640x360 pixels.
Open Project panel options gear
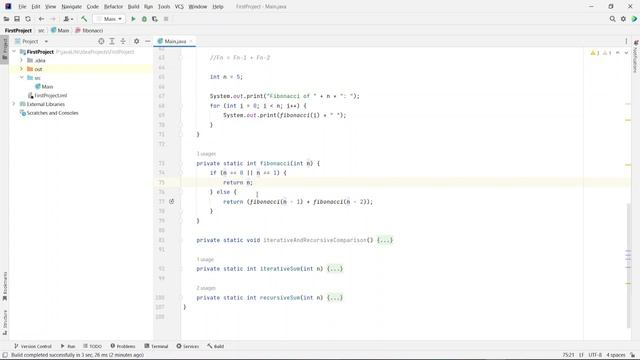[x=136, y=41]
